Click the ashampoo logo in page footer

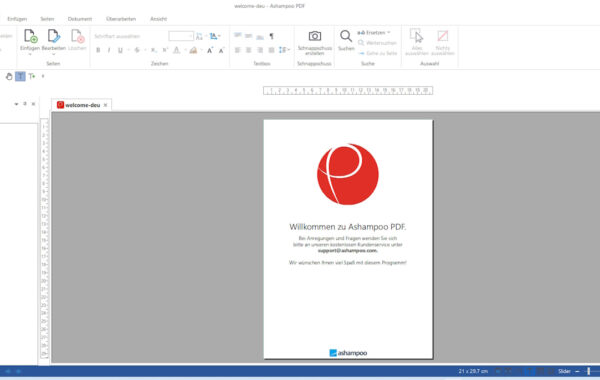click(348, 353)
